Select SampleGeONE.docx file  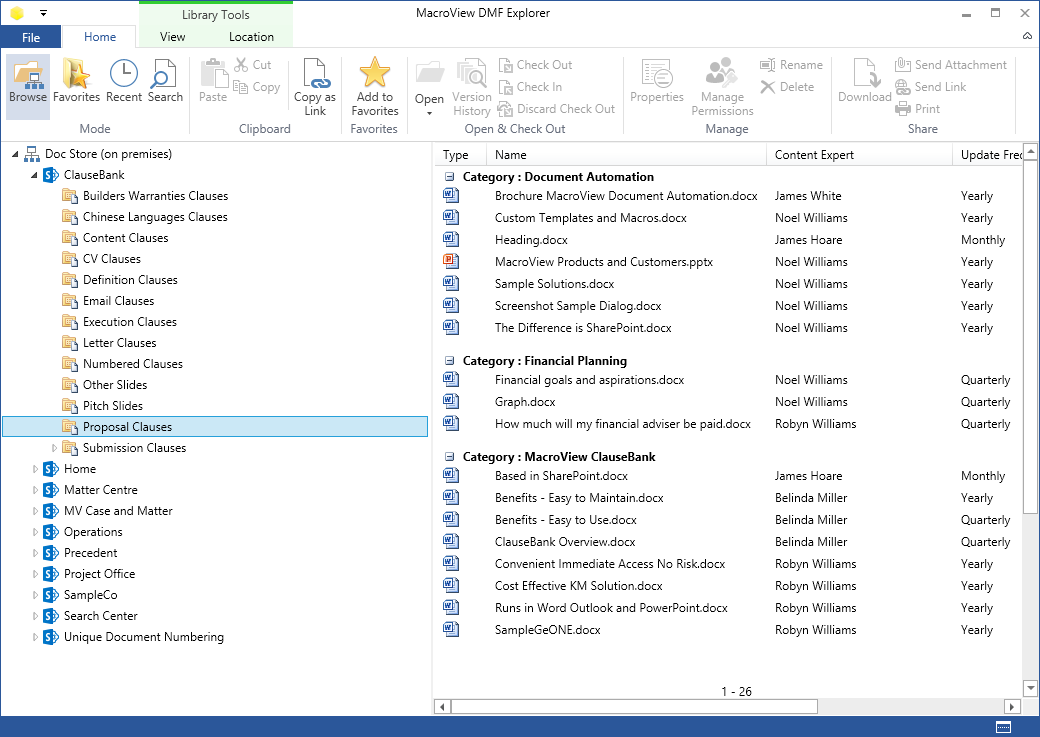pos(547,630)
